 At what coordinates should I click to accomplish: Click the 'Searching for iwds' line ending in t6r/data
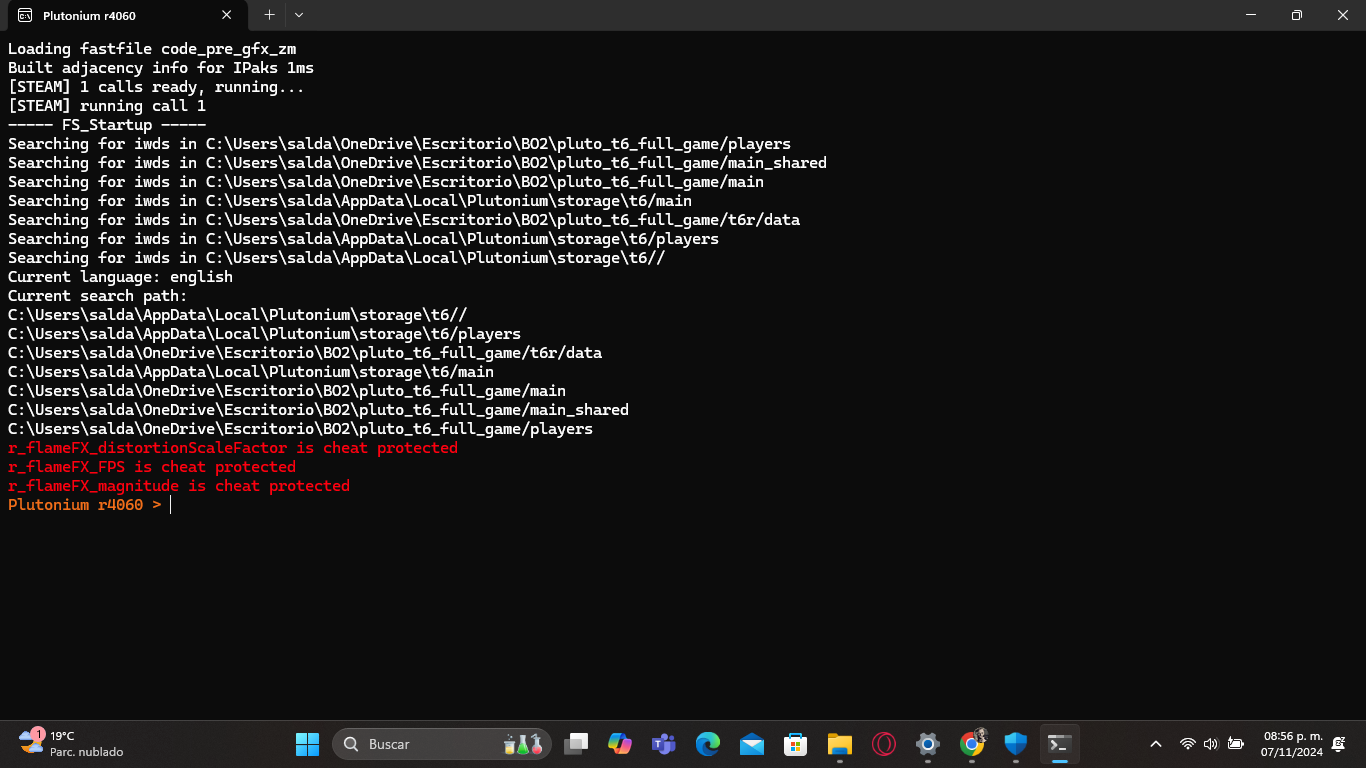[404, 220]
